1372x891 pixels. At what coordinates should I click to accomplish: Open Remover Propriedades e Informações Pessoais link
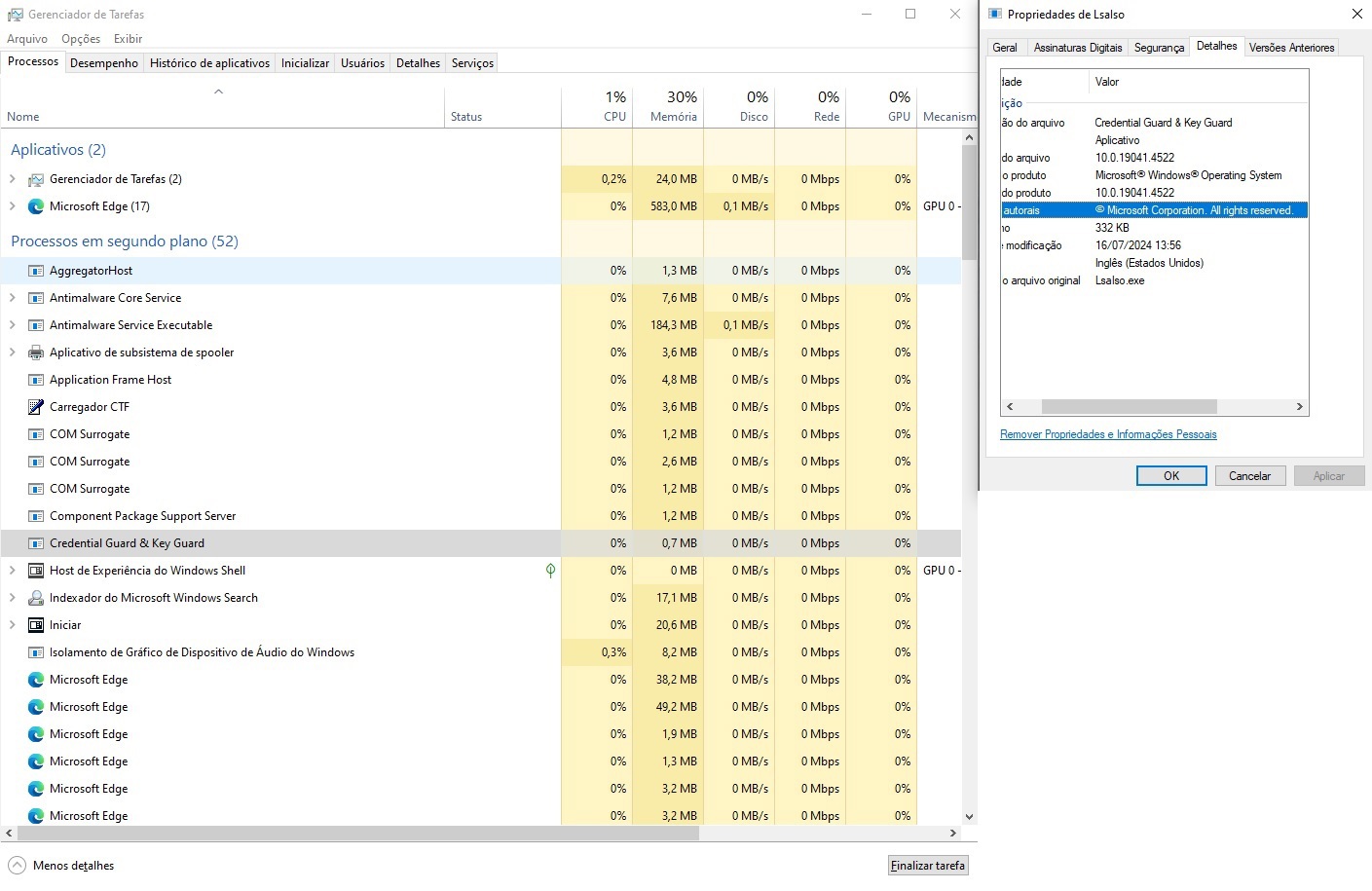click(x=1107, y=434)
